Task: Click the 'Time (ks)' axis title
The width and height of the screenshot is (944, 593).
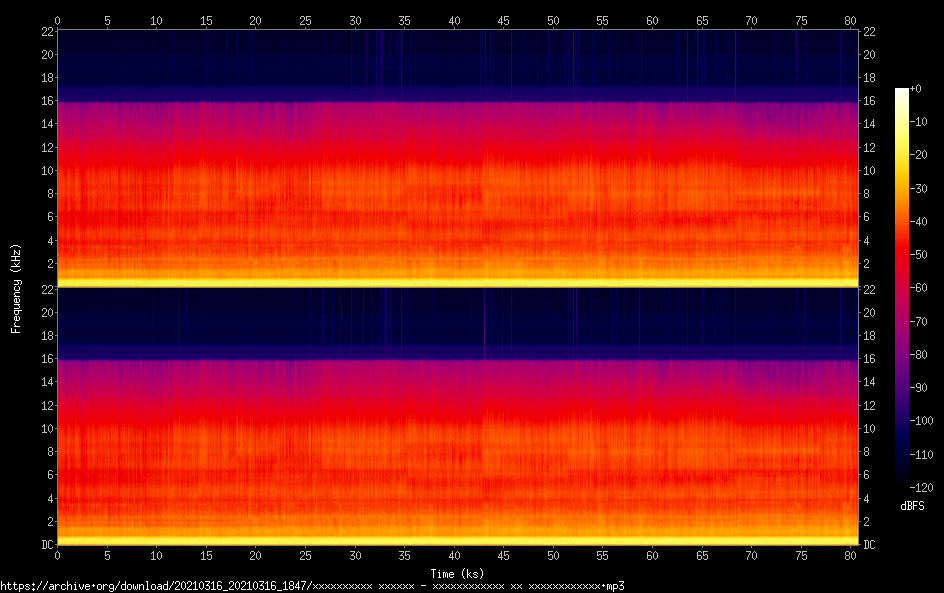Action: (457, 573)
